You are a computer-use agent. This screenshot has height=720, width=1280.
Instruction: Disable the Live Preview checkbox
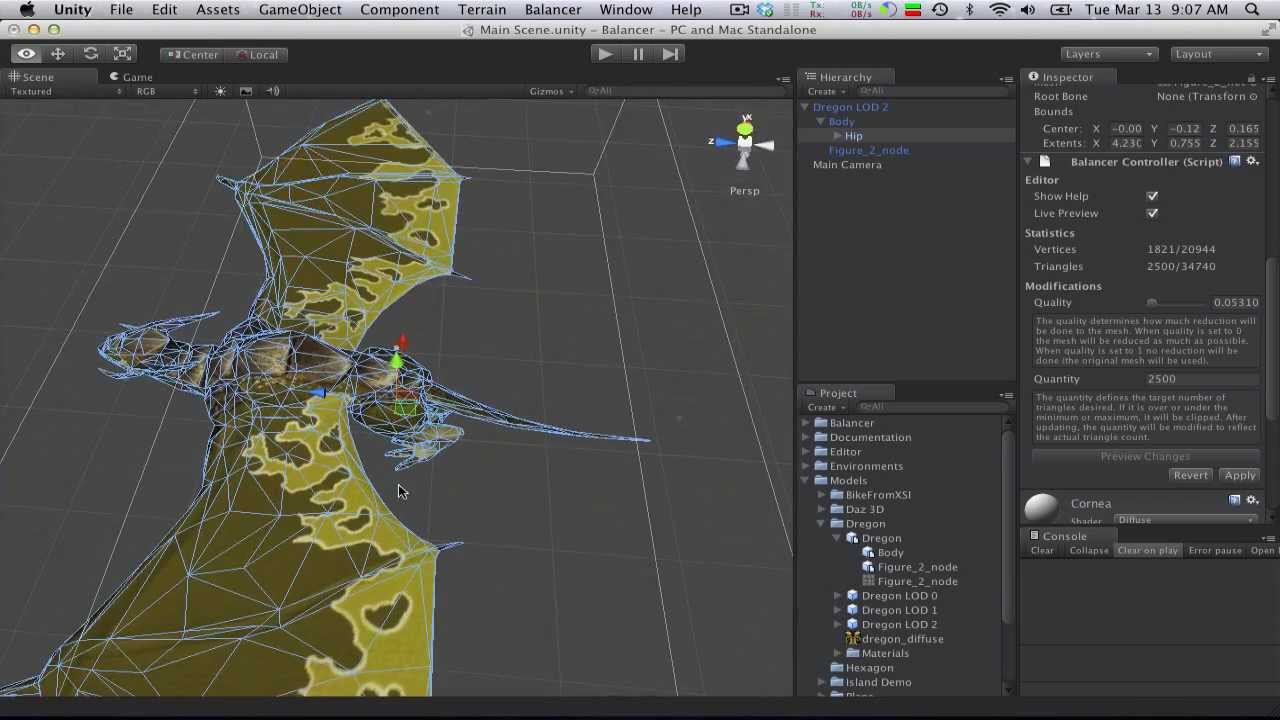(1152, 213)
